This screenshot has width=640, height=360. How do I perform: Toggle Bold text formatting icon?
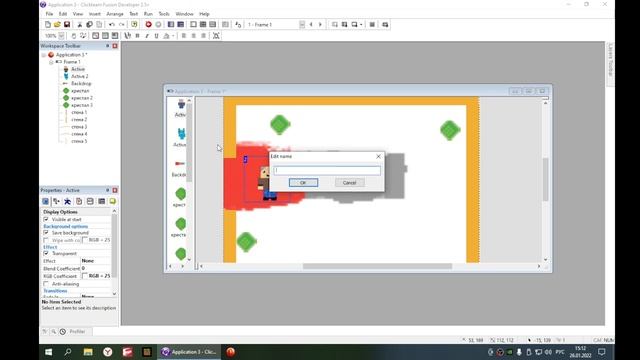138,36
